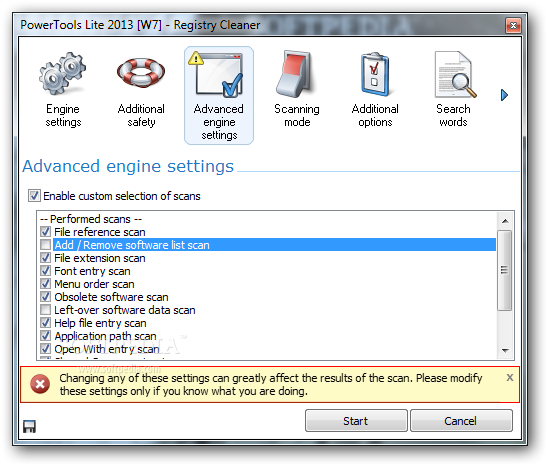This screenshot has height=466, width=548.
Task: Select the Scanning mode label
Action: tap(297, 115)
